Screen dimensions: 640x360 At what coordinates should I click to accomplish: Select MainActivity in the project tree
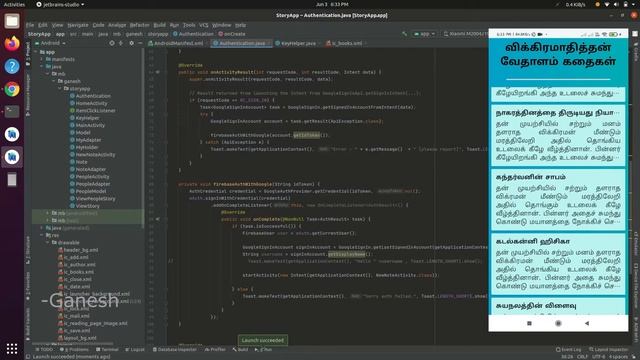coord(90,125)
